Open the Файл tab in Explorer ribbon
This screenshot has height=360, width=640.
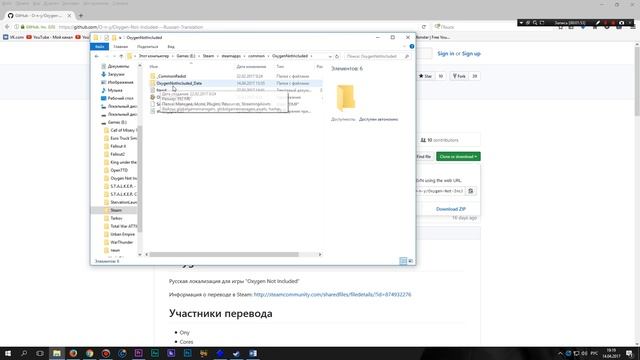coord(100,47)
